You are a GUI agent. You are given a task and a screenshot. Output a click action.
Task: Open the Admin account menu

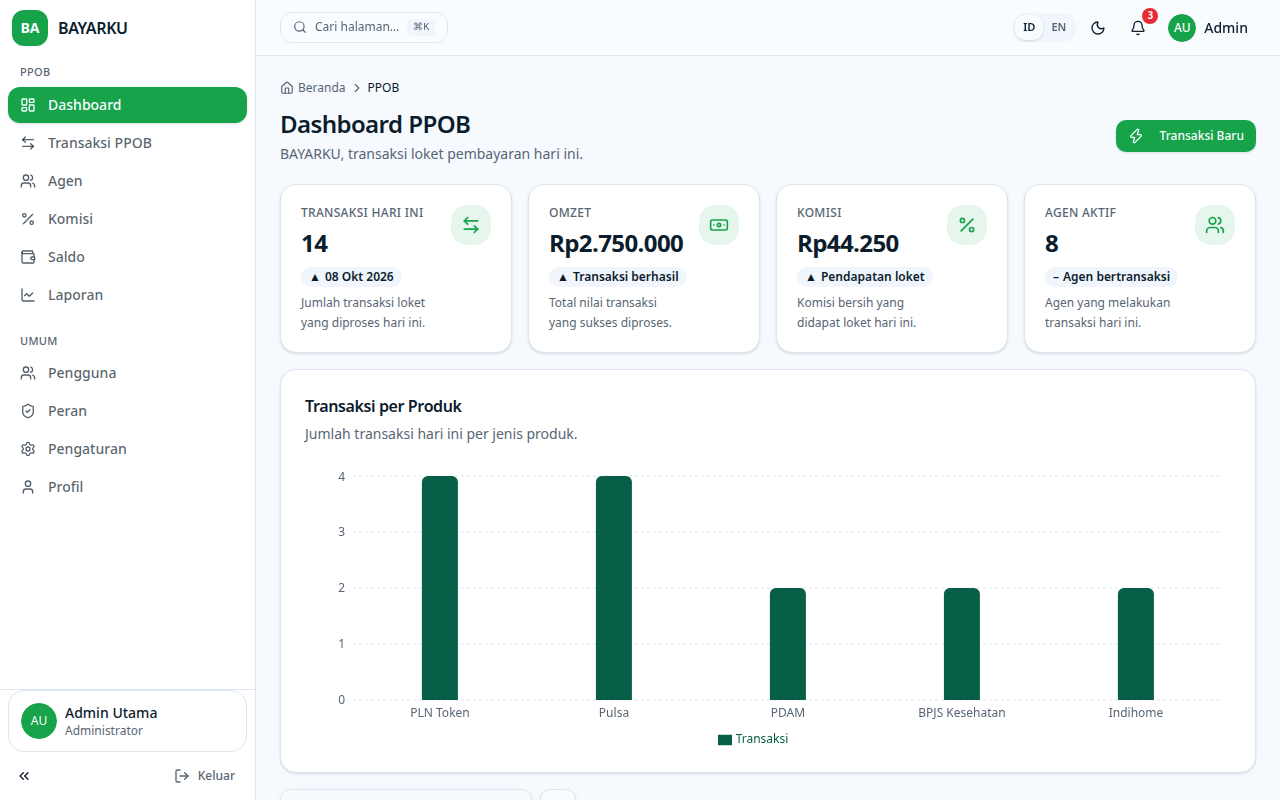1209,28
